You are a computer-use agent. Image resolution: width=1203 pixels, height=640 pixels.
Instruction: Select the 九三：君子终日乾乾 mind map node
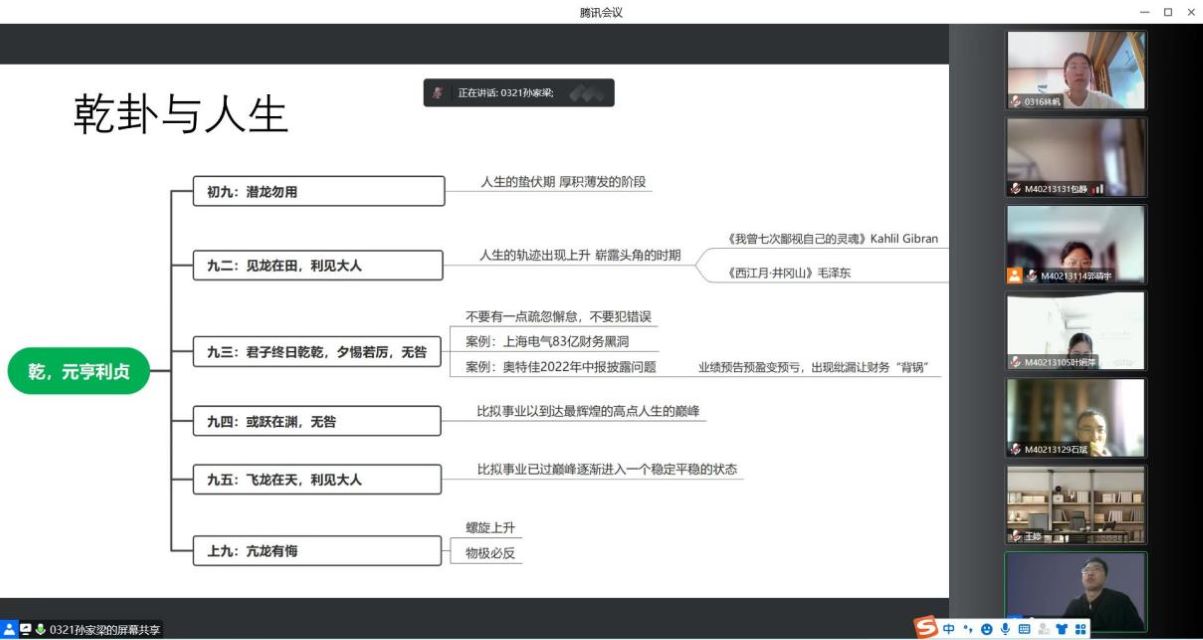pyautogui.click(x=317, y=351)
